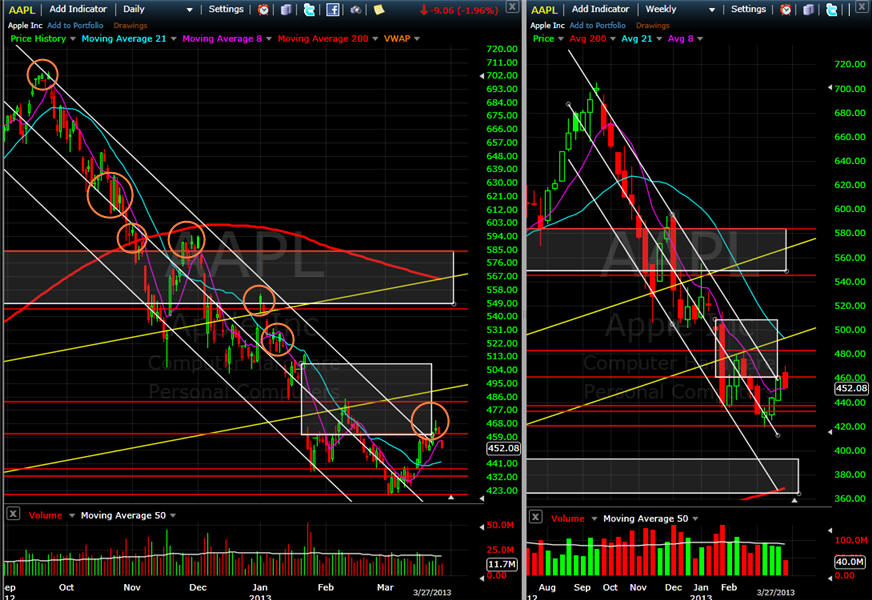The image size is (872, 600).
Task: Click the 3/27/2013 date on Daily chart
Action: point(432,593)
